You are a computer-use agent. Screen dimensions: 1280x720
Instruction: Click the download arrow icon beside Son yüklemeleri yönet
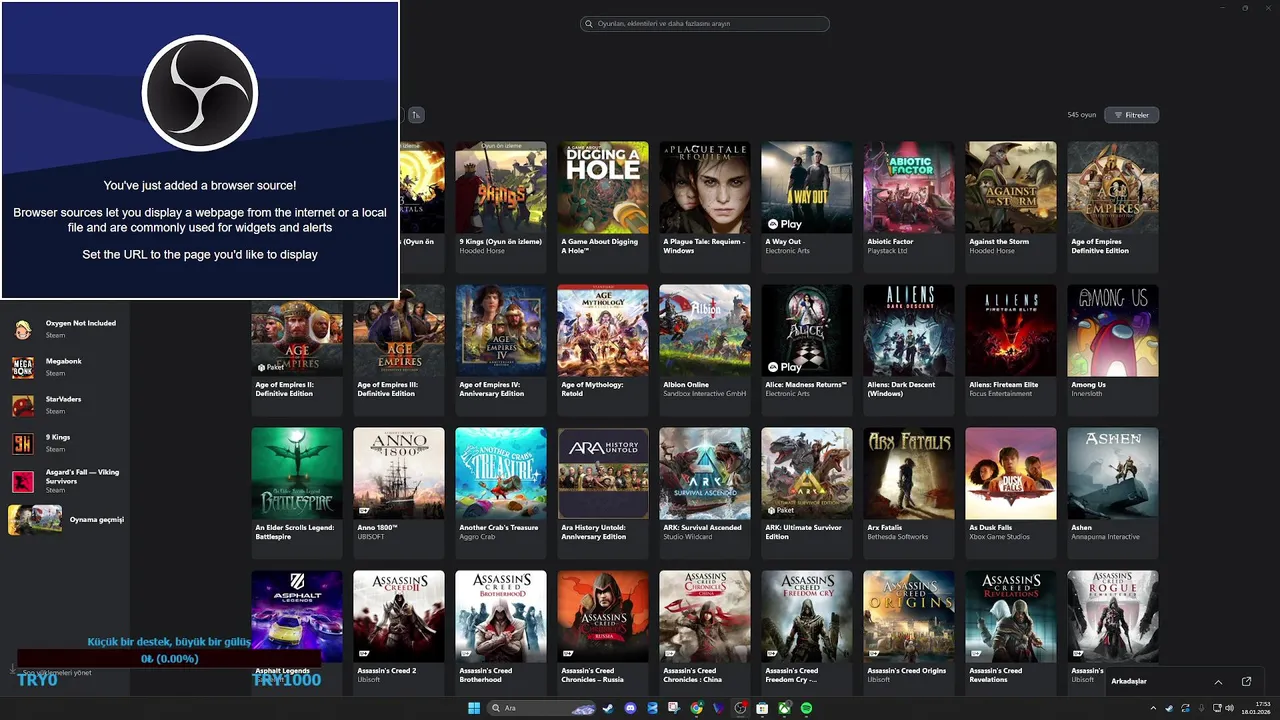13,671
